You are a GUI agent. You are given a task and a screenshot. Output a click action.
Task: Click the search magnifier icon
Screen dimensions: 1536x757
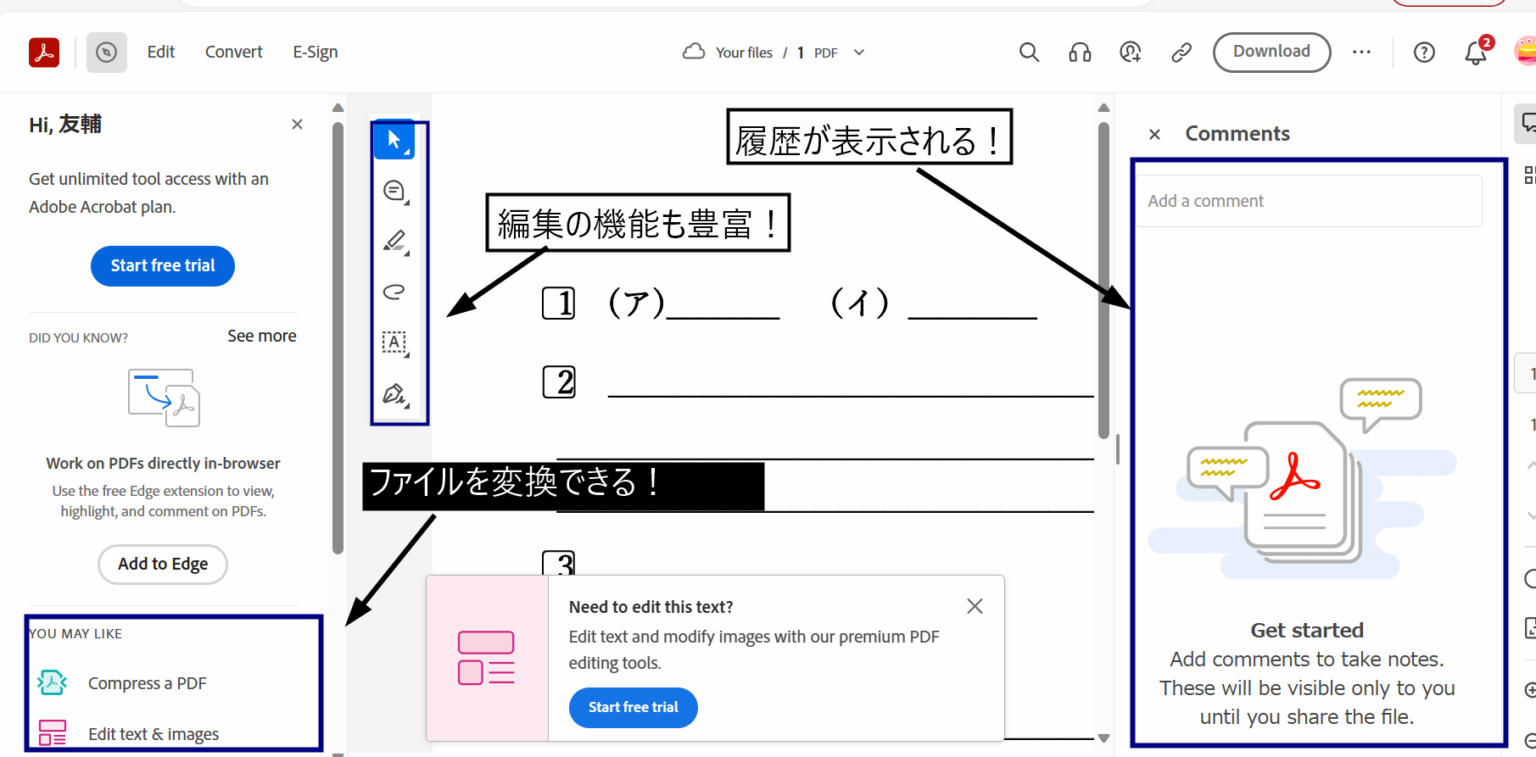(1029, 52)
